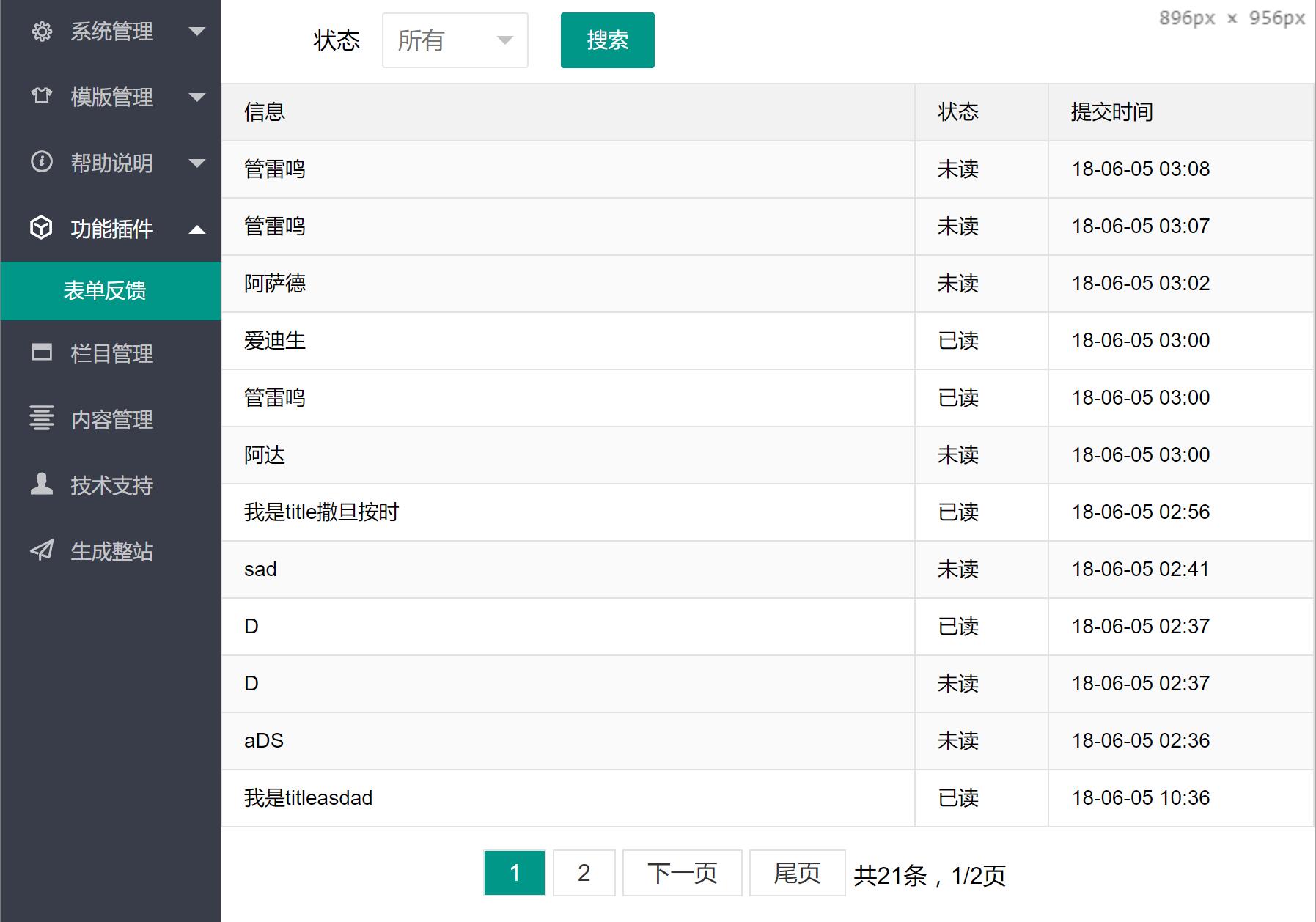Click the 共21条，1/2页 page summary

930,875
